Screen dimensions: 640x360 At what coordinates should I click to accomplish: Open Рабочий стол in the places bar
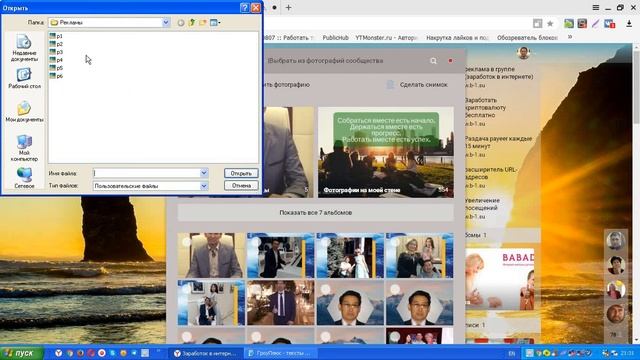tap(24, 78)
